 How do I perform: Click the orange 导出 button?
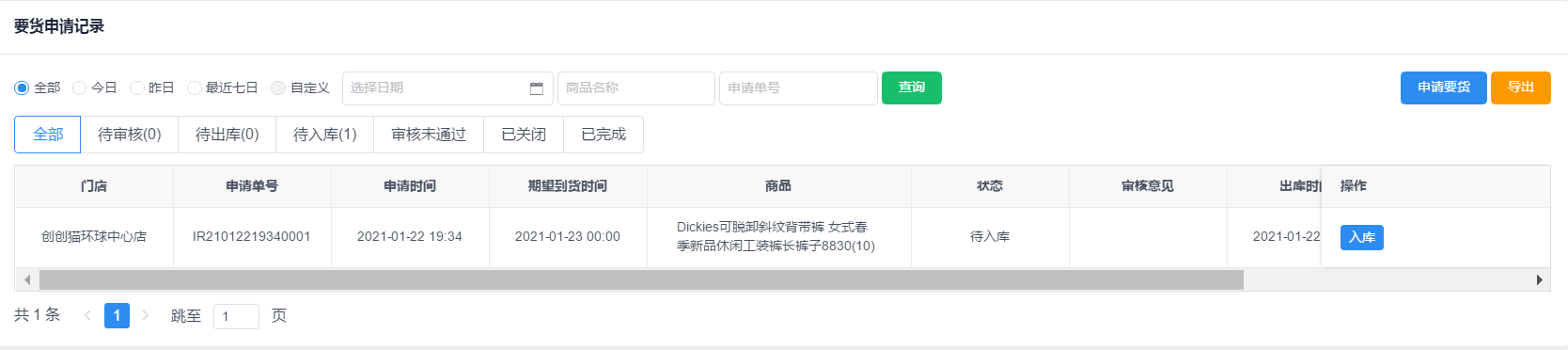1521,87
